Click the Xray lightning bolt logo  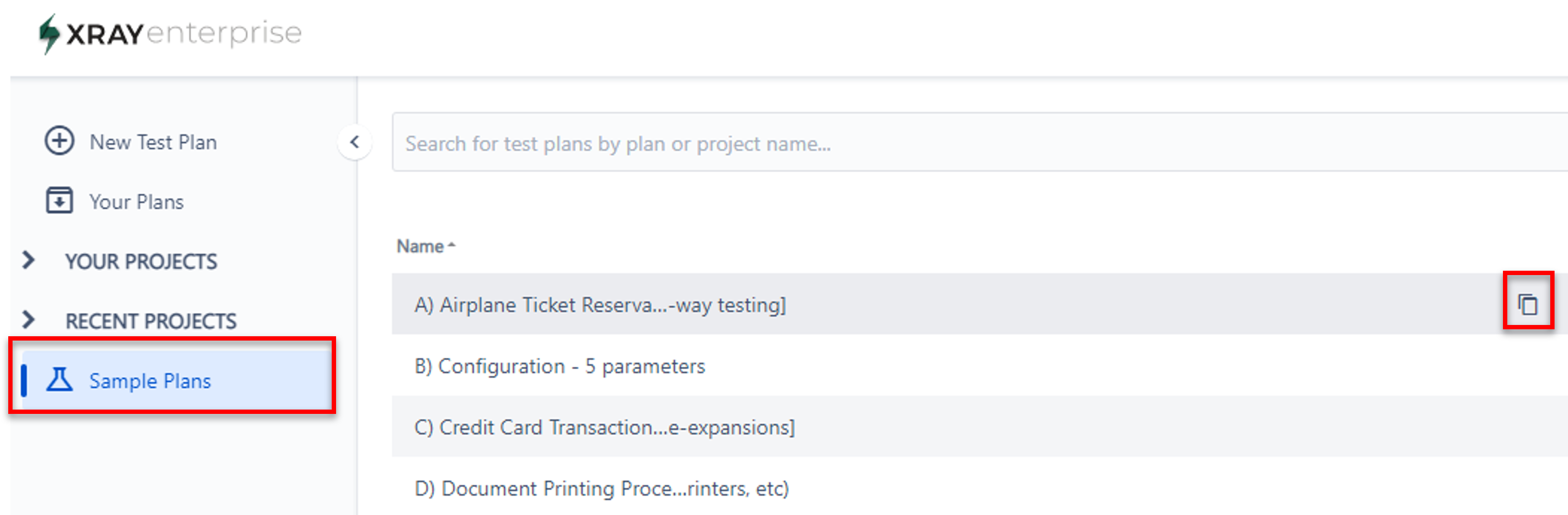(x=49, y=33)
